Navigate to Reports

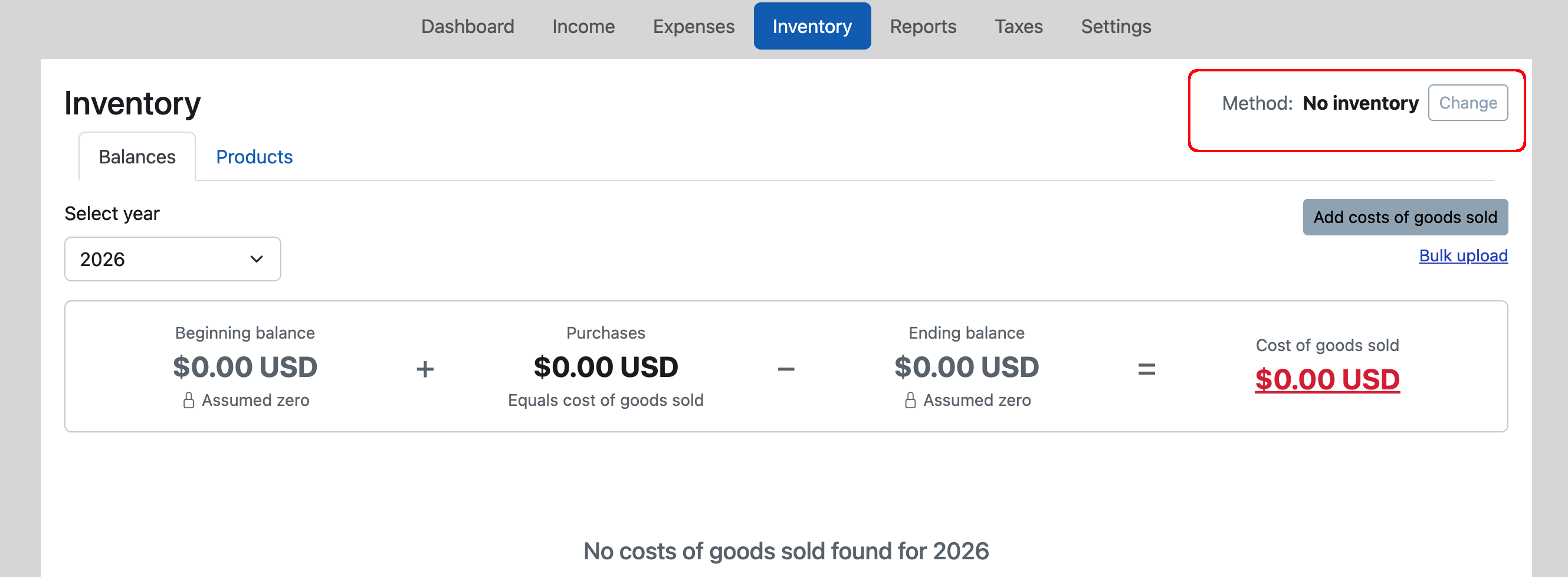[x=923, y=27]
